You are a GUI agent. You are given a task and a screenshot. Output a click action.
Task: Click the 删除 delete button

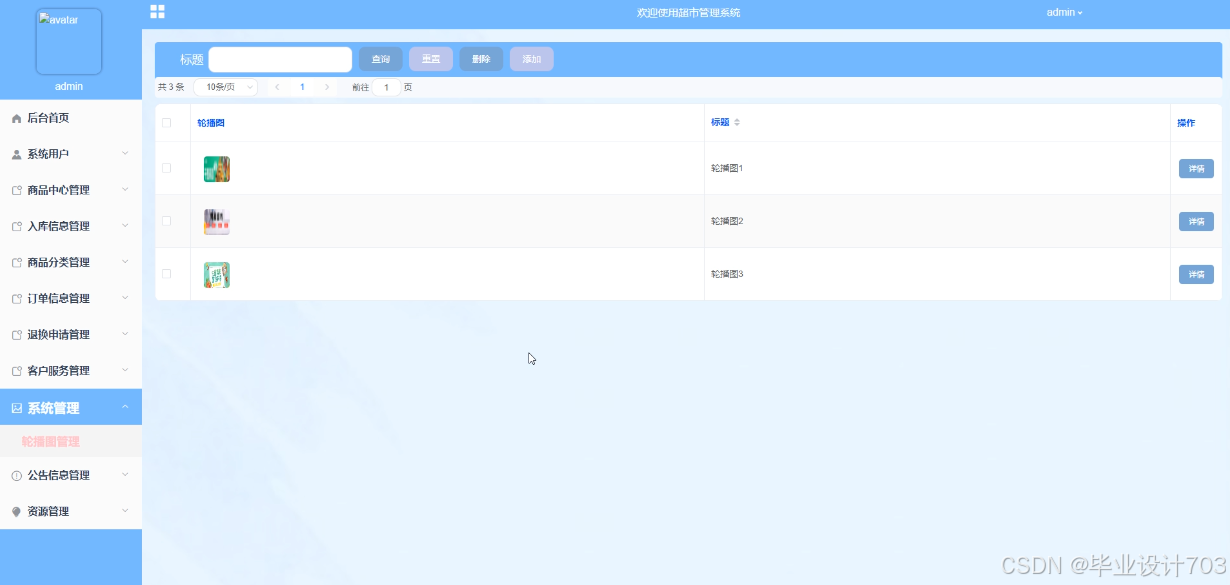tap(481, 59)
